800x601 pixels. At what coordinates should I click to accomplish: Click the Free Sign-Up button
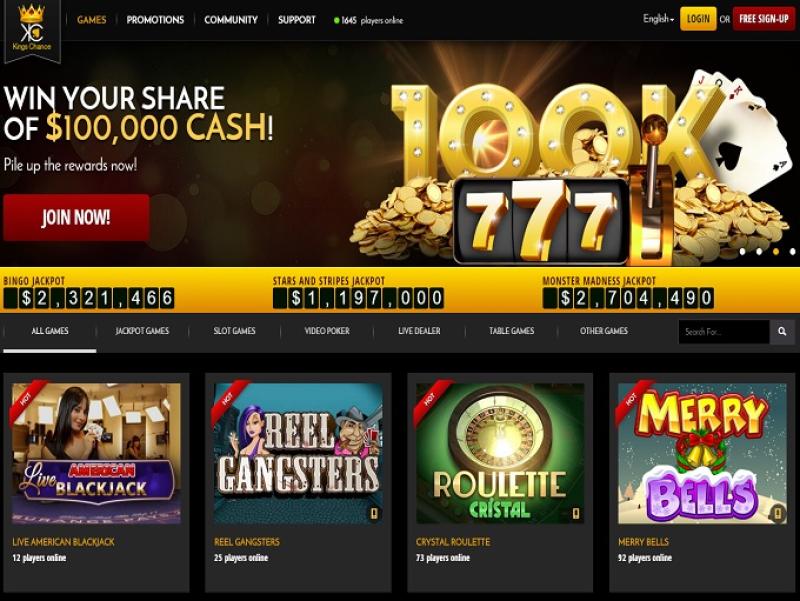pyautogui.click(x=764, y=19)
